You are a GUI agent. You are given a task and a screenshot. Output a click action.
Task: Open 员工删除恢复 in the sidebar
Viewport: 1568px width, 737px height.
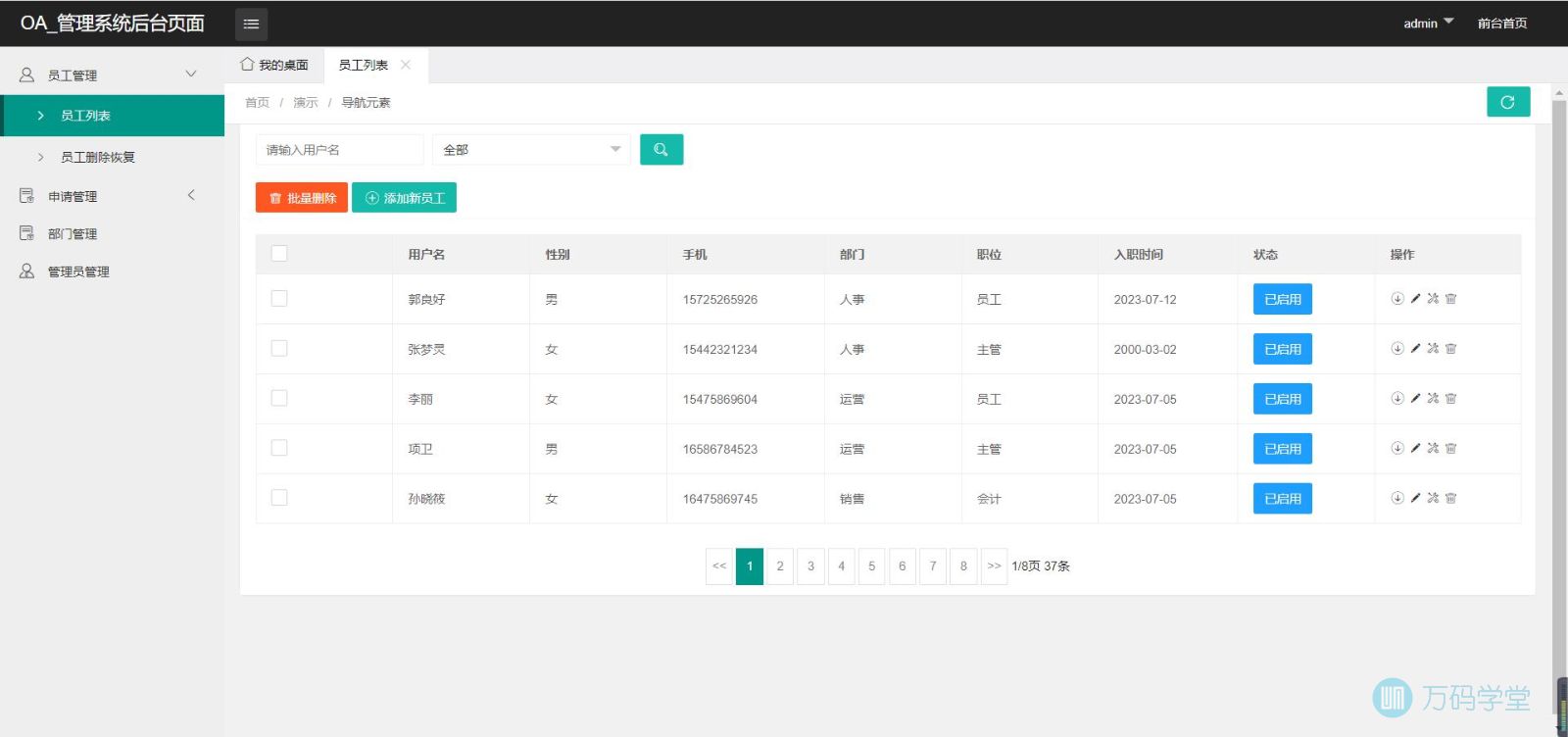(x=98, y=157)
